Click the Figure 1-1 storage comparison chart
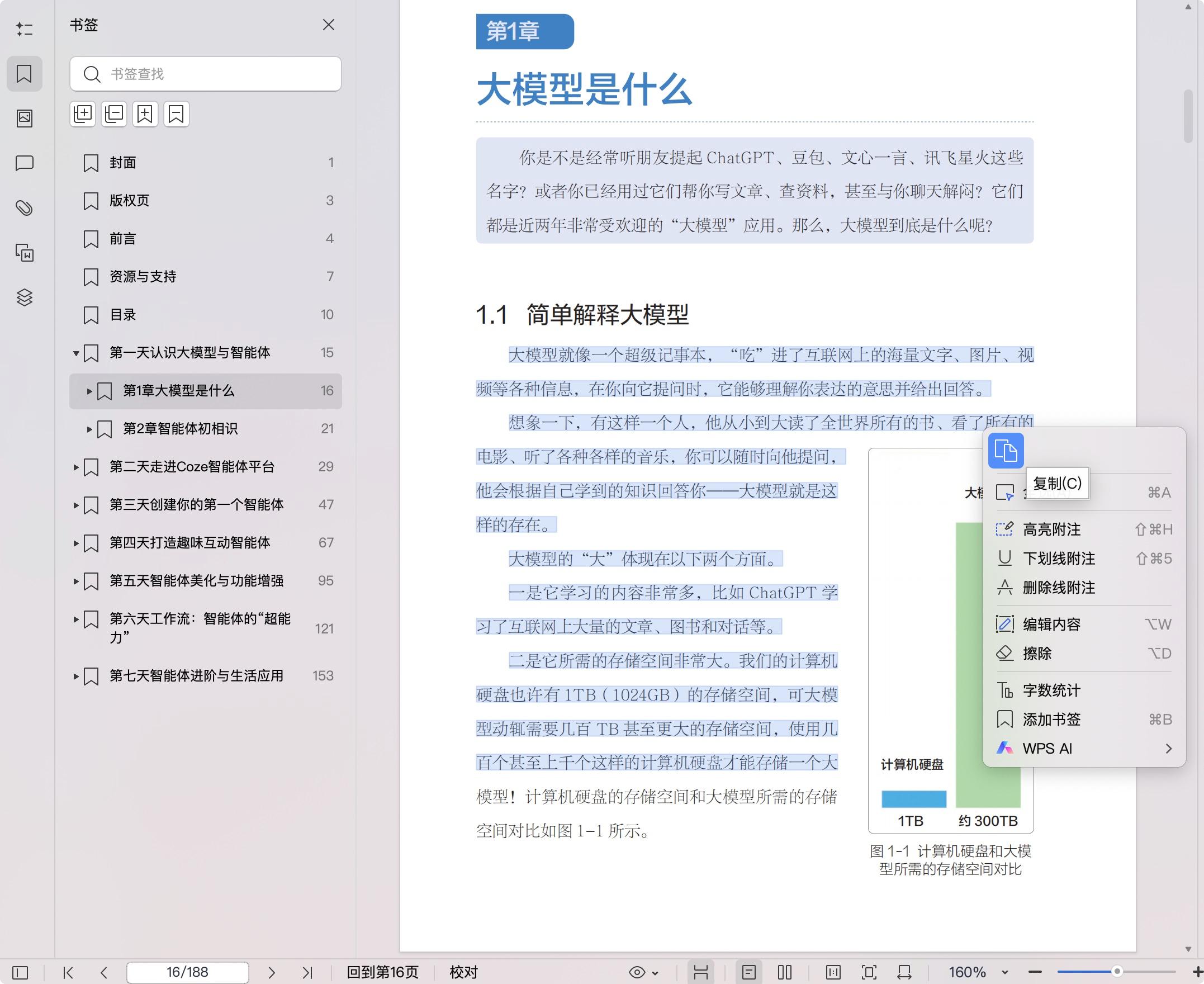 tap(951, 641)
